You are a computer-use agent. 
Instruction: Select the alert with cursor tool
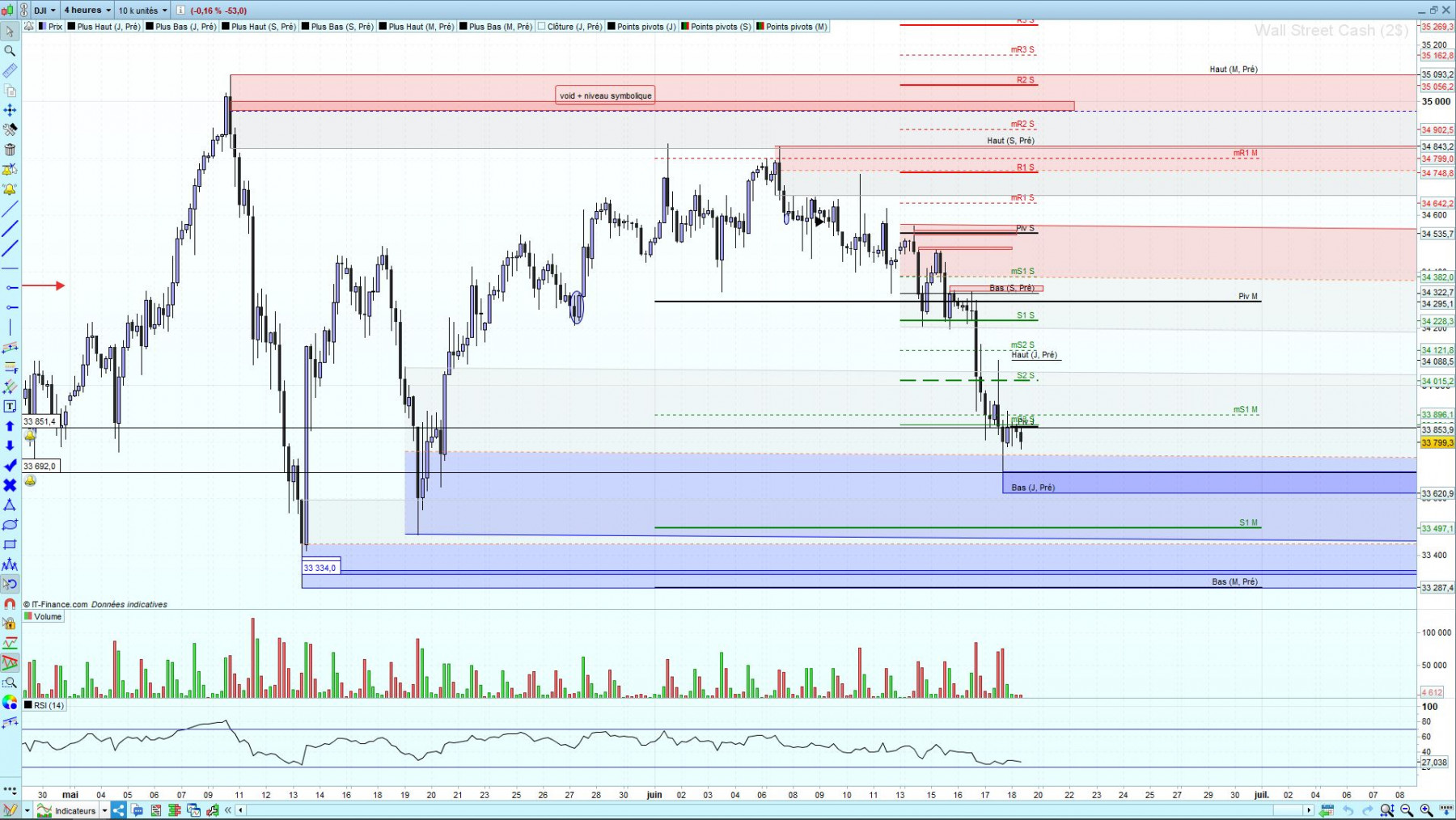click(x=10, y=169)
